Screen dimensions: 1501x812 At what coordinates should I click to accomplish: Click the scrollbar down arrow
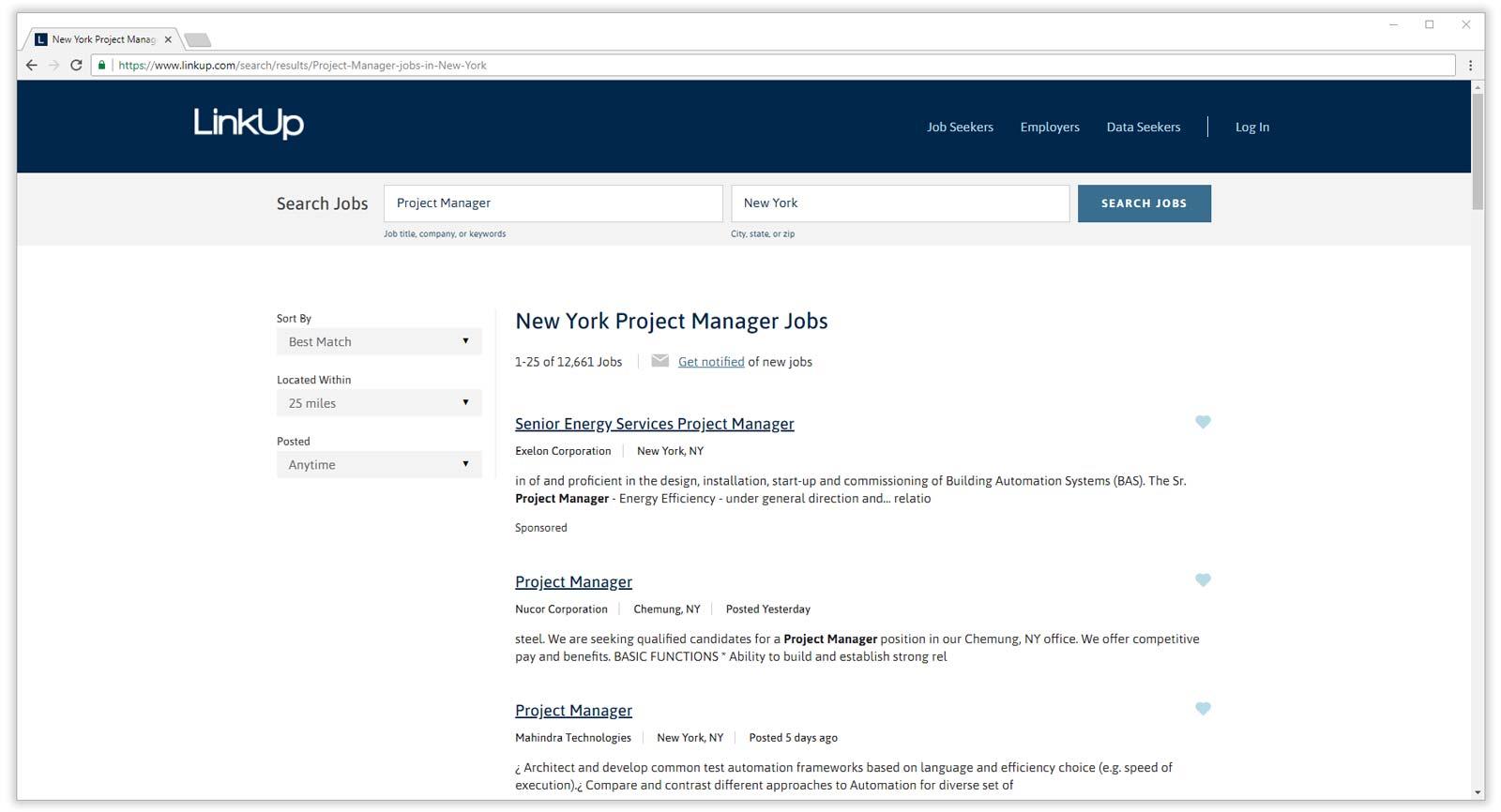click(1478, 793)
